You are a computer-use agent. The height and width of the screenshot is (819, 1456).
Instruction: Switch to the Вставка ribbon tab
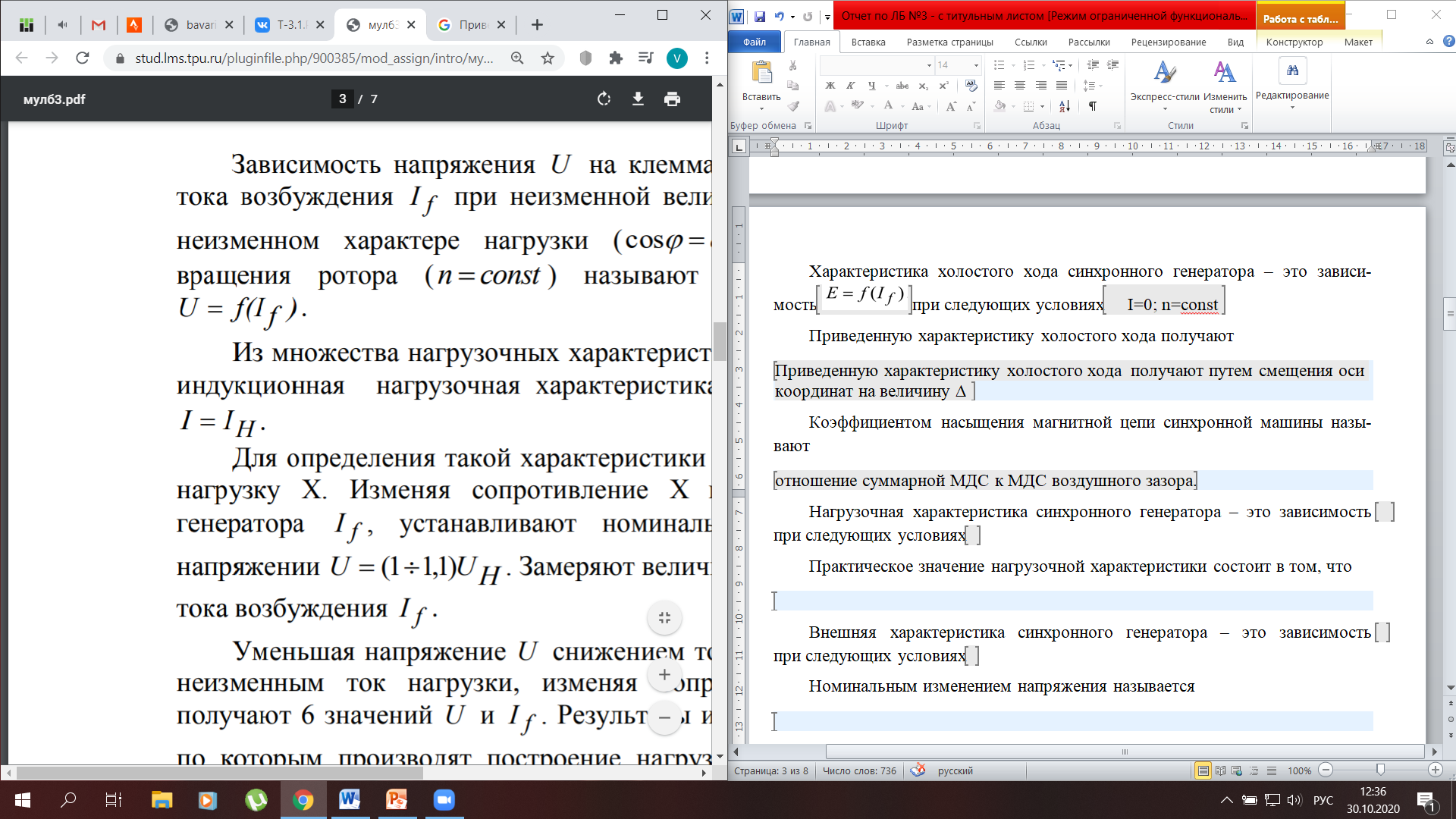tap(868, 42)
